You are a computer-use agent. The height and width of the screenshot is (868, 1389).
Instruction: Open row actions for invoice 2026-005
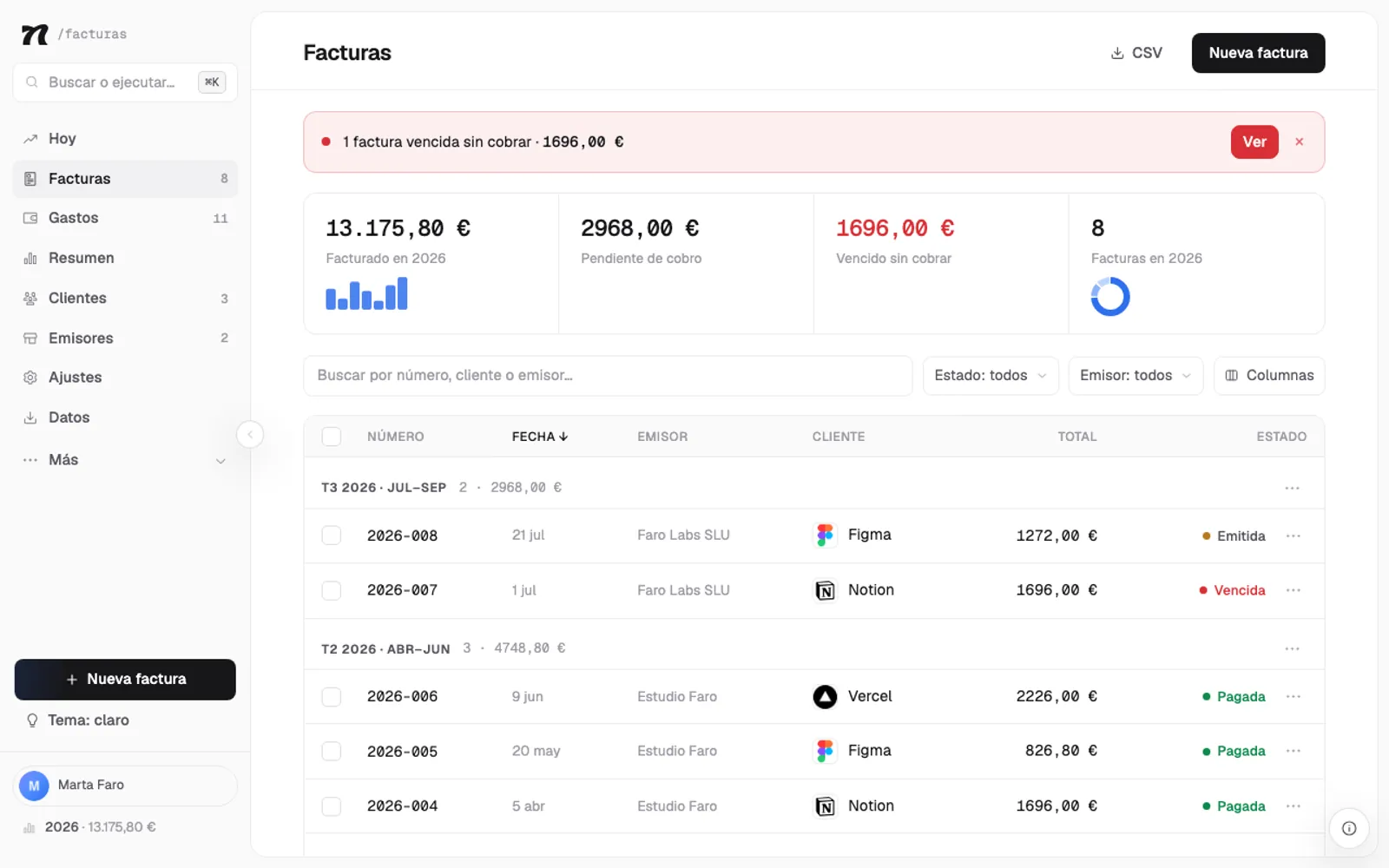pos(1293,751)
